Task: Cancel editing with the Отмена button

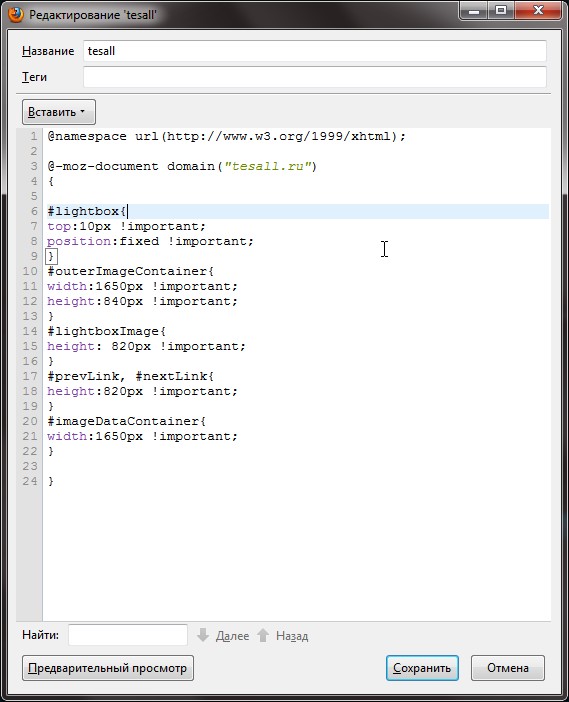Action: (508, 668)
